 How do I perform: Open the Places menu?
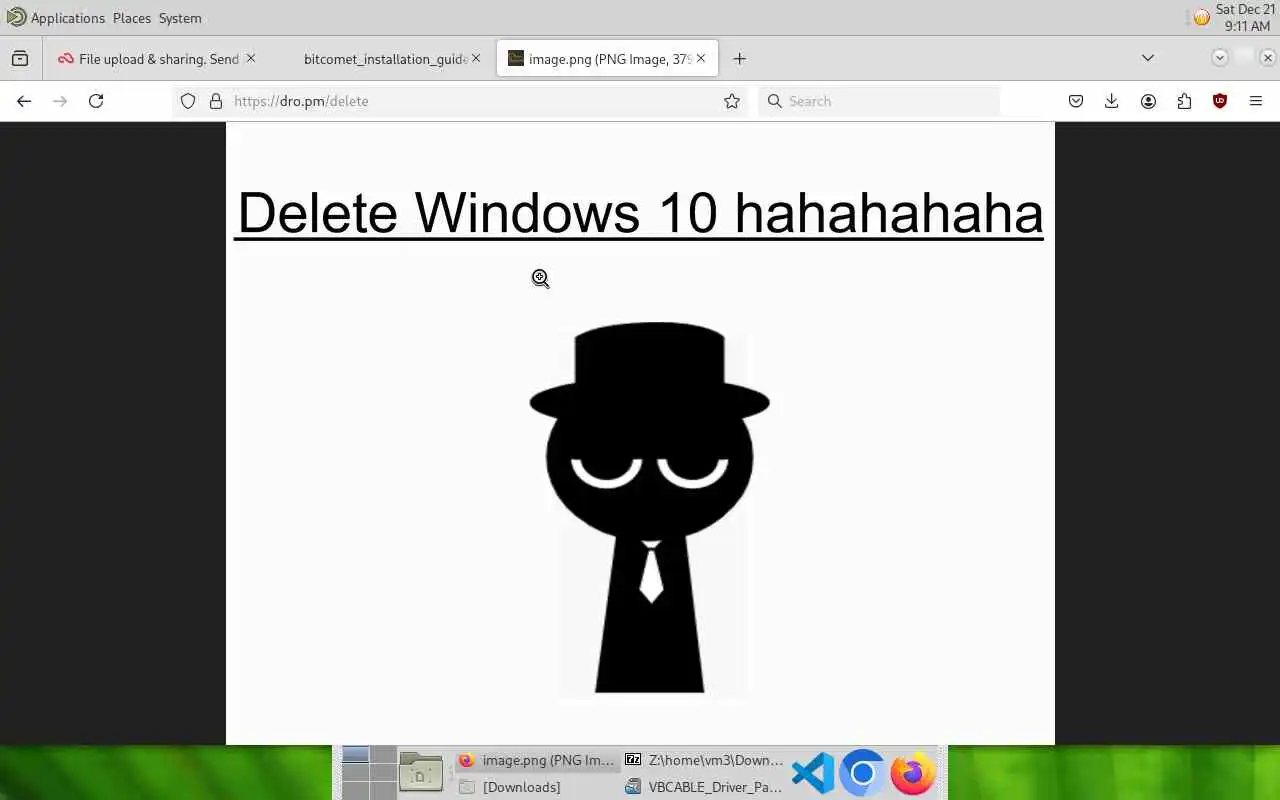pos(132,18)
